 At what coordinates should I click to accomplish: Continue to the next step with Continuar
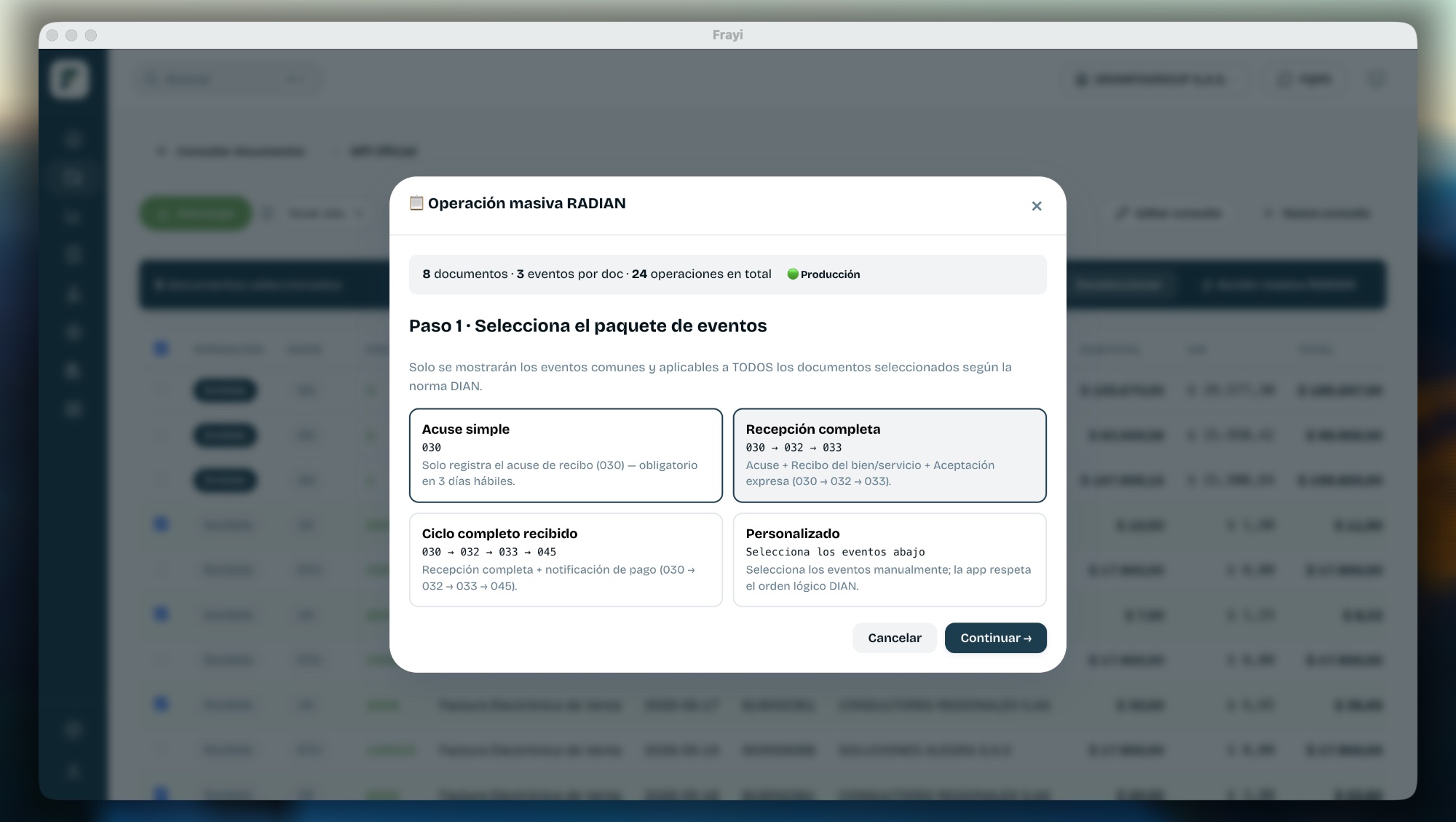995,638
